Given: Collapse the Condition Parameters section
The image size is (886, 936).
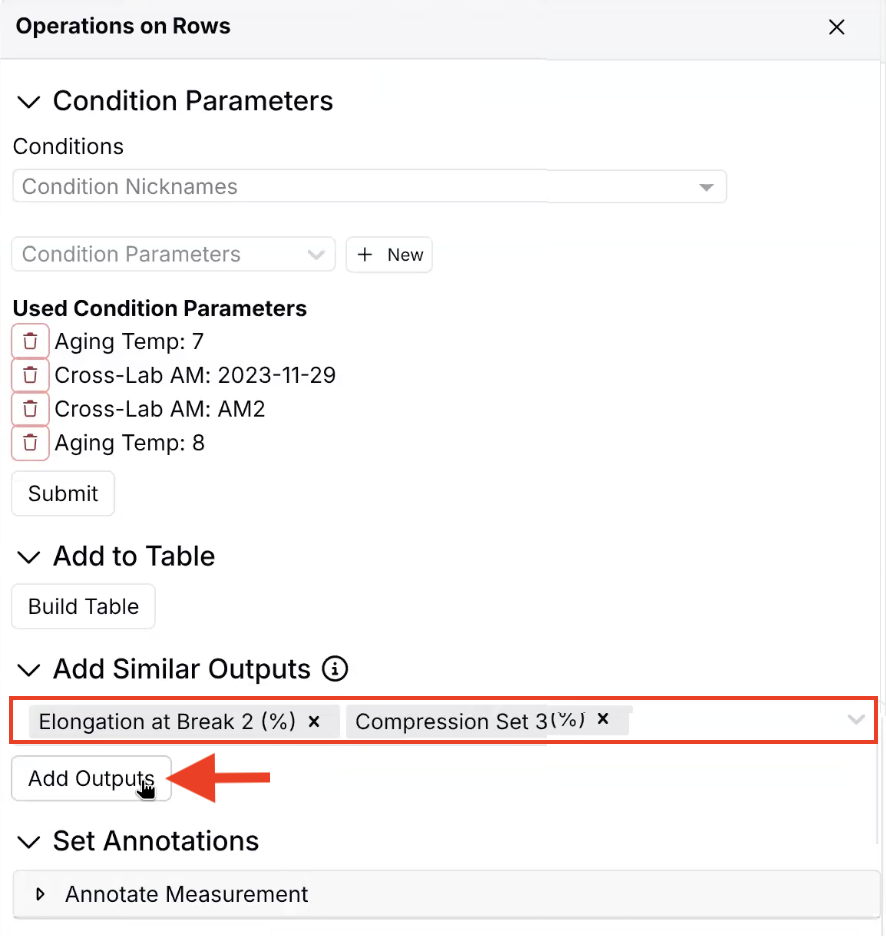Looking at the screenshot, I should [x=30, y=102].
